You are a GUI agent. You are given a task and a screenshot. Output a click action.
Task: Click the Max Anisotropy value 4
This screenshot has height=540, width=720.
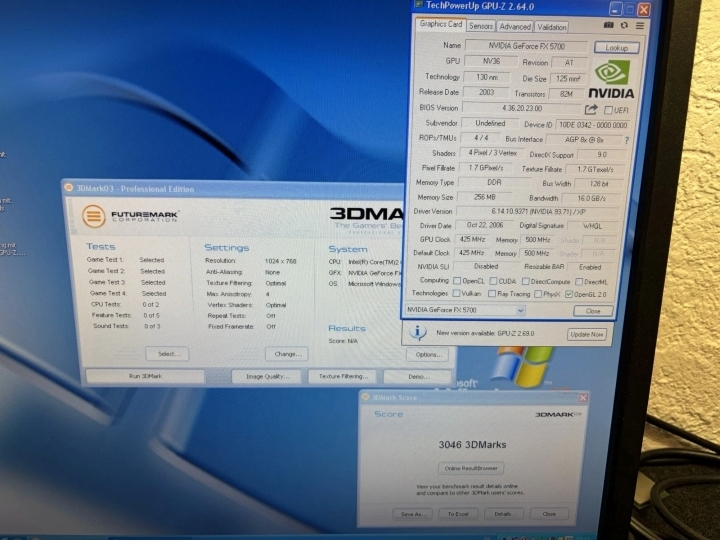[267, 294]
